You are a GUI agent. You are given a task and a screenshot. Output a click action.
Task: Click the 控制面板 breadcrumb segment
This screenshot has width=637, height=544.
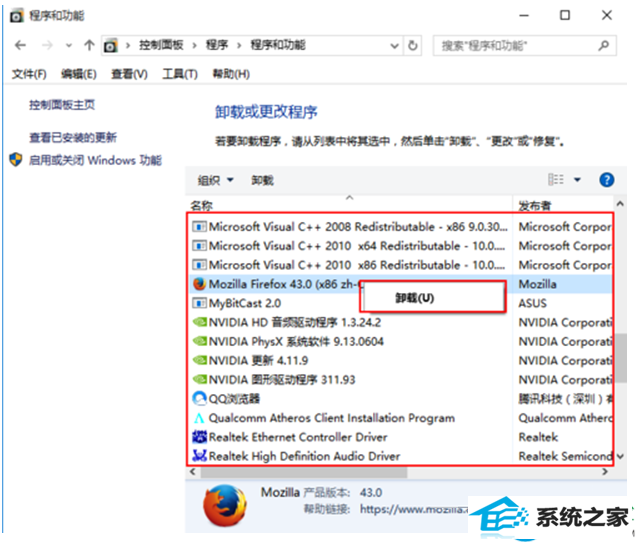161,45
